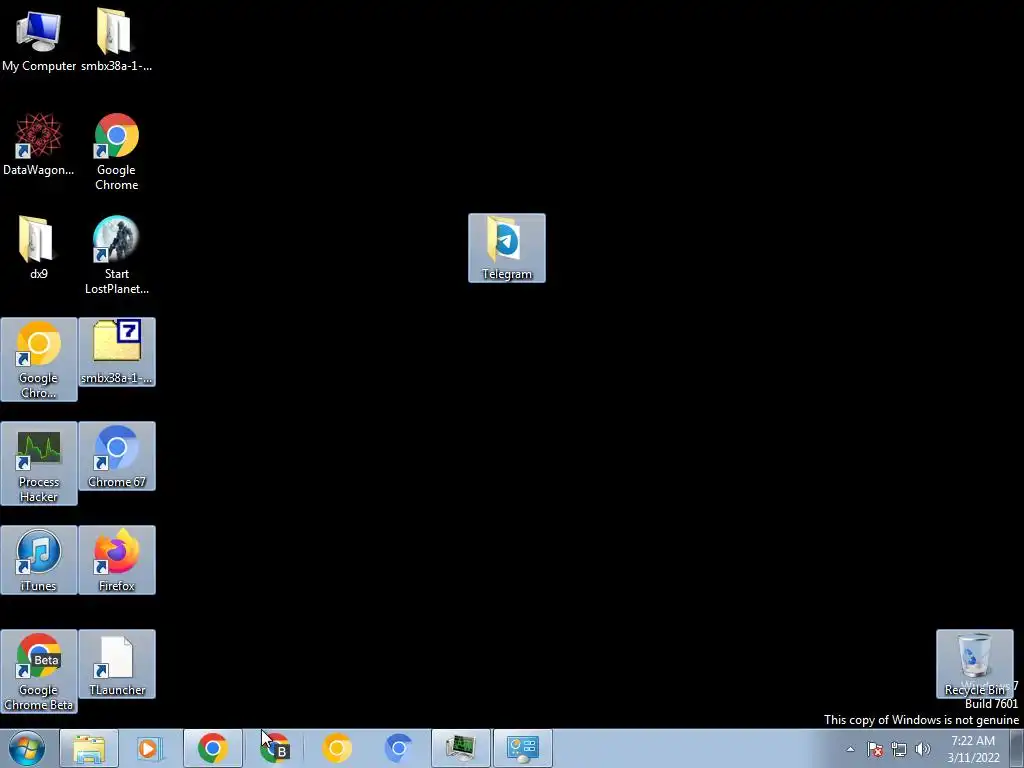
Task: Select the Google Chrome Beta shortcut
Action: pyautogui.click(x=39, y=671)
